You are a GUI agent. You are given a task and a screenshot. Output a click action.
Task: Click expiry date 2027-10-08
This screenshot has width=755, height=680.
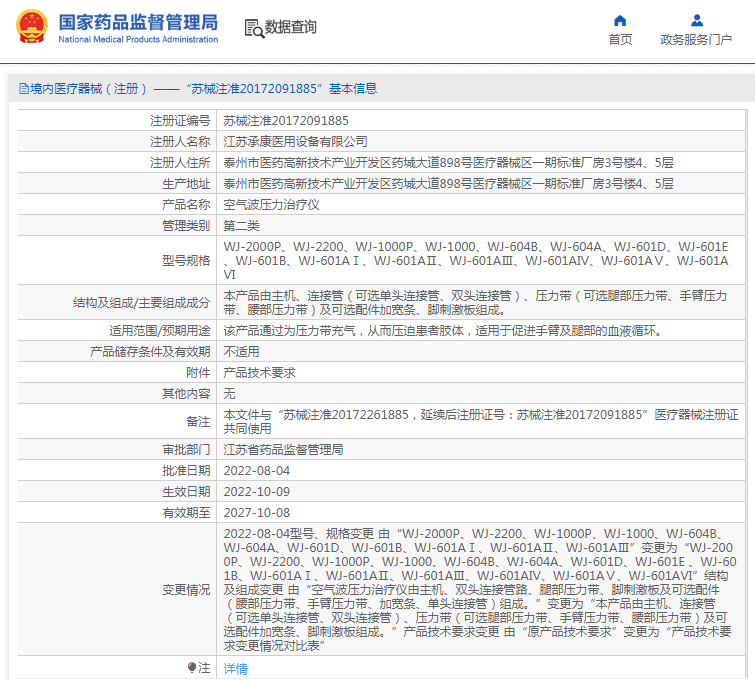257,513
